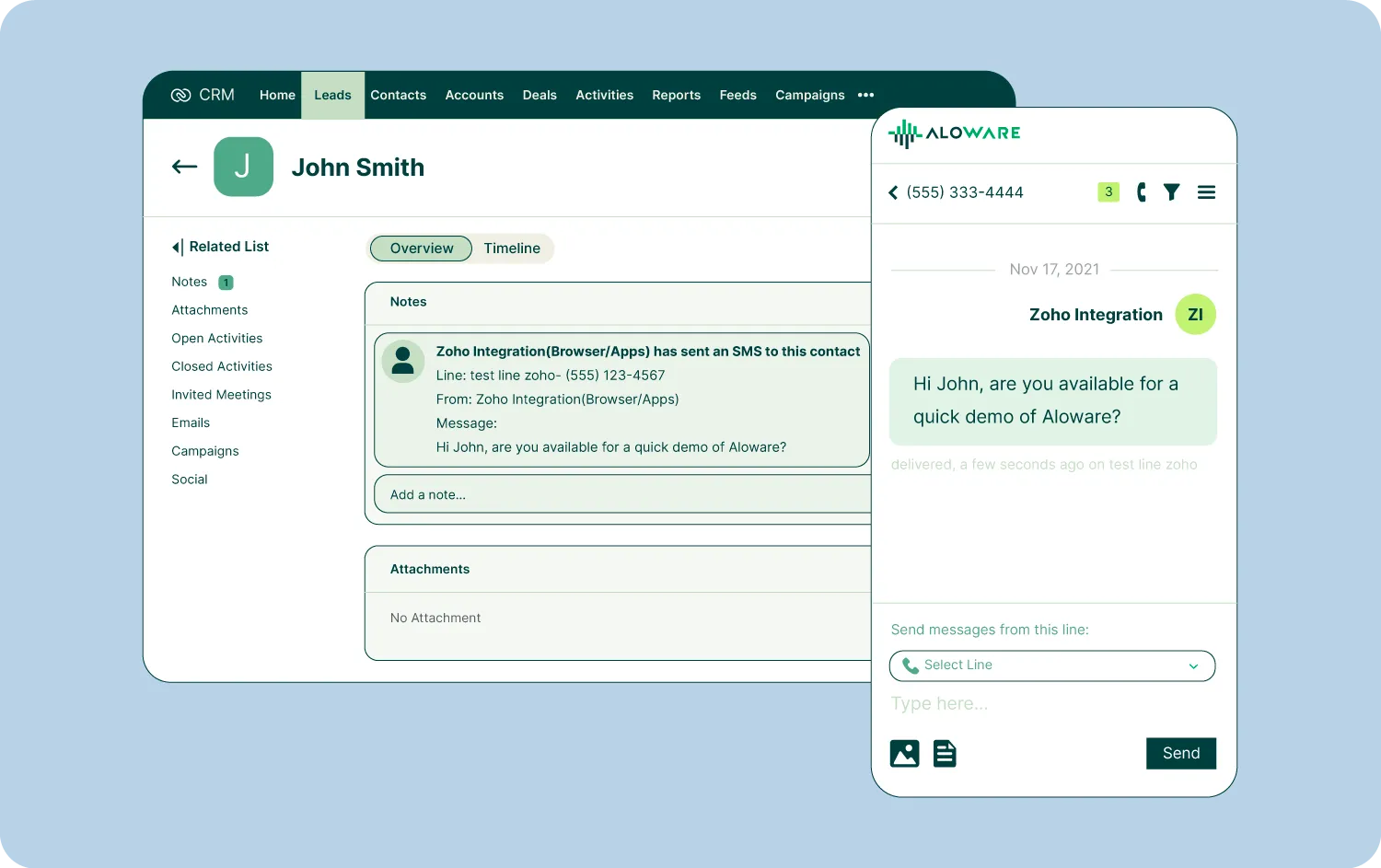This screenshot has height=868, width=1381.
Task: Open the filter funnel icon in Aloware
Action: (1171, 191)
